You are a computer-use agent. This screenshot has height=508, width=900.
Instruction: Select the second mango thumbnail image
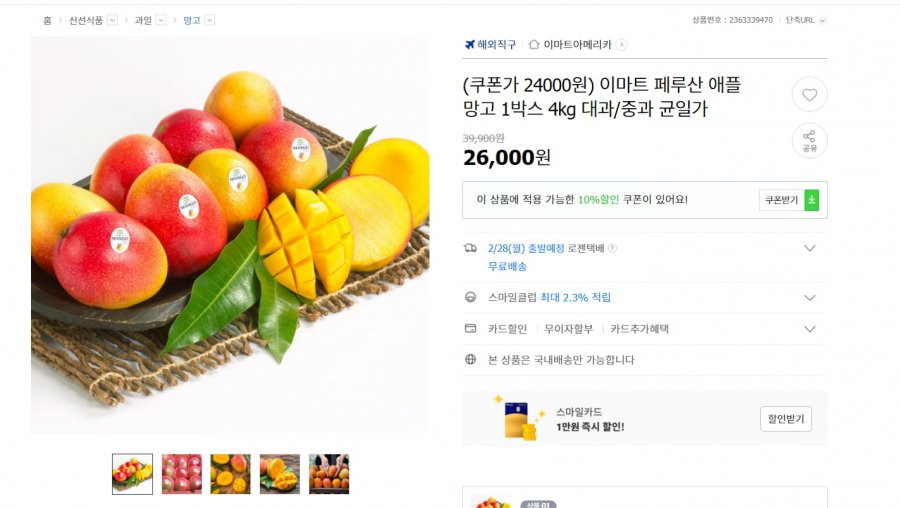point(181,474)
